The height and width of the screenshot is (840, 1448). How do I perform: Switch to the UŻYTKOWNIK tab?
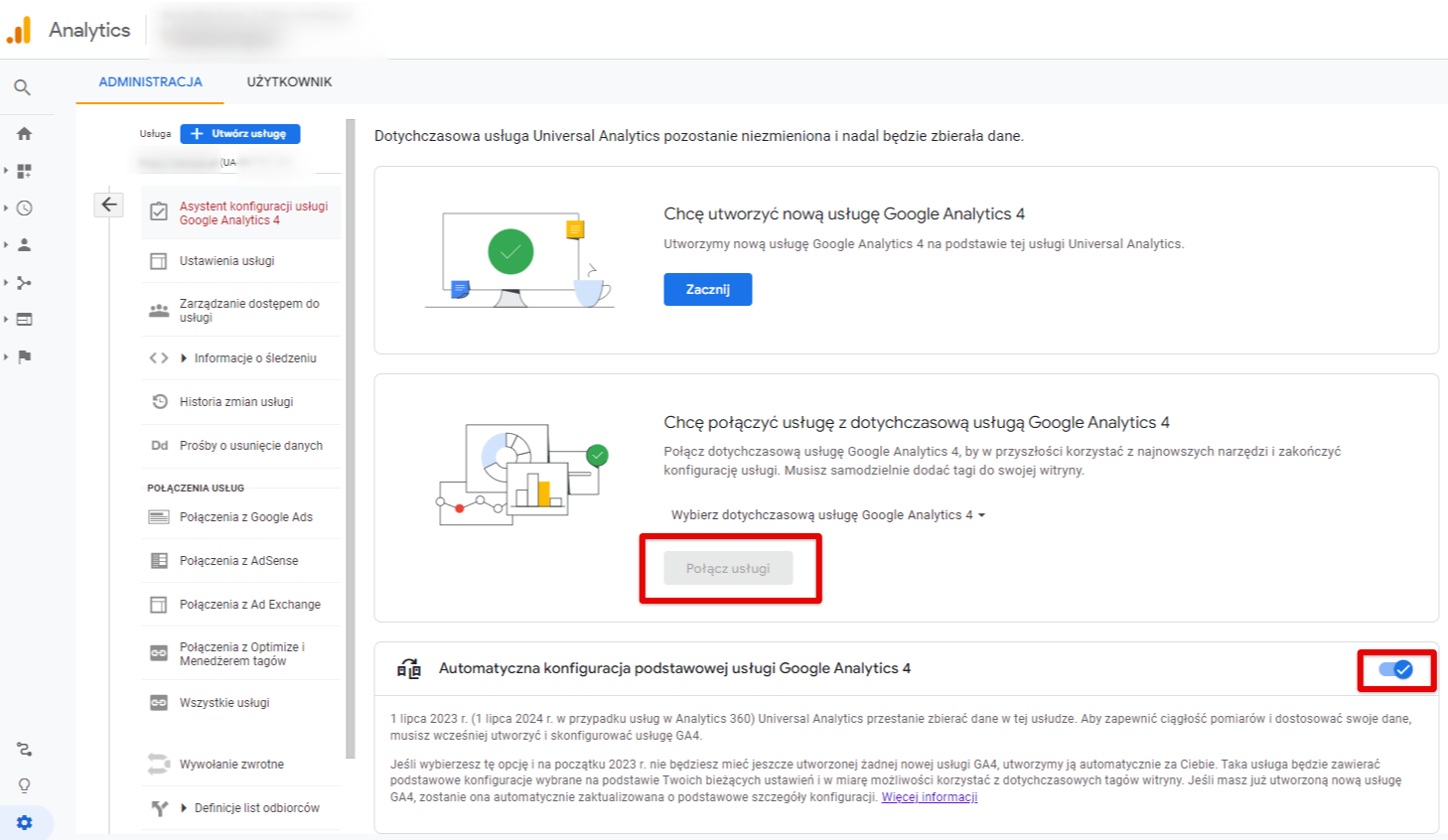[x=289, y=82]
